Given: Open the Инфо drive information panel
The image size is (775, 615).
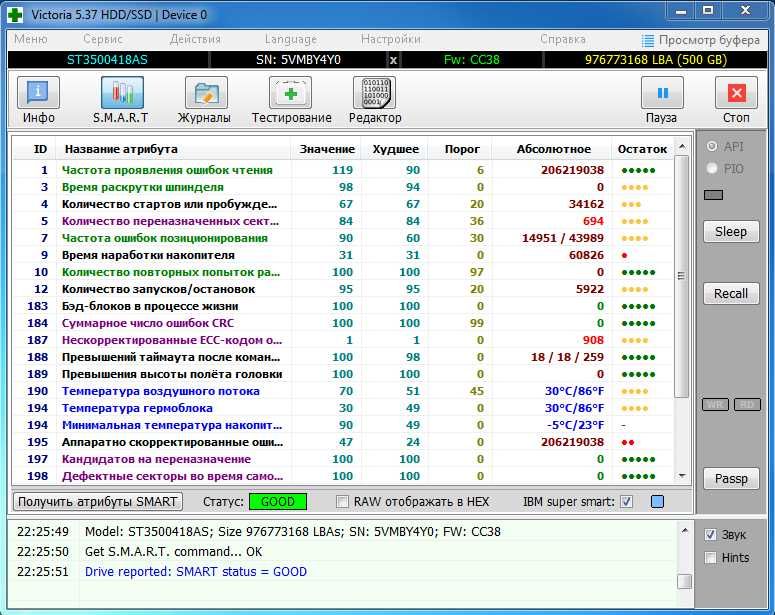Looking at the screenshot, I should coord(39,100).
